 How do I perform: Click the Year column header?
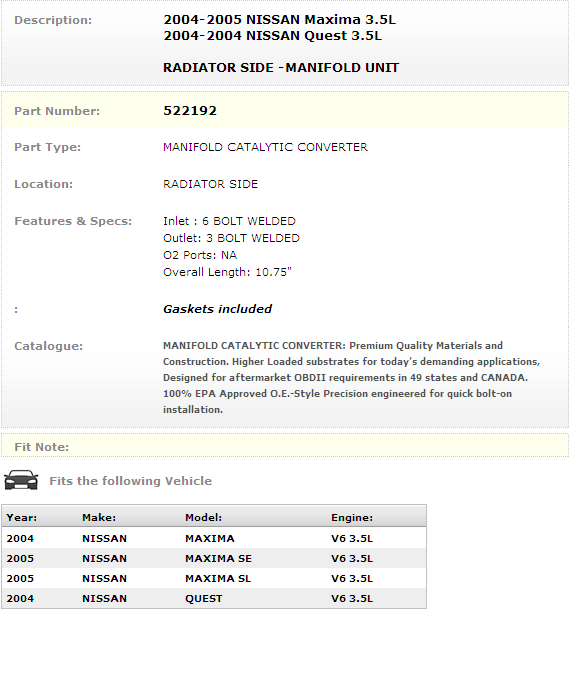tap(22, 517)
